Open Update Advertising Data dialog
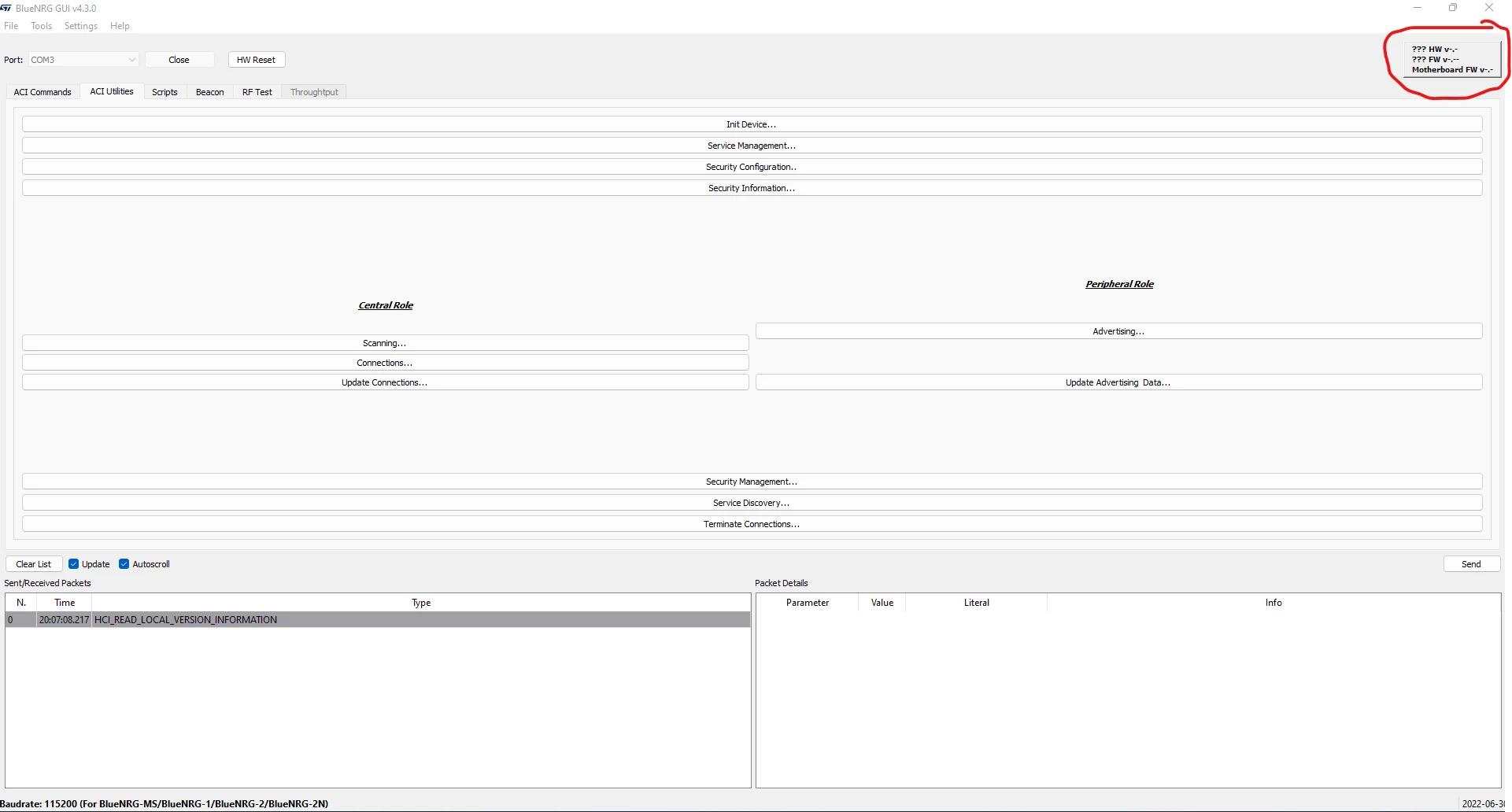Viewport: 1512px width, 812px height. [x=1118, y=382]
